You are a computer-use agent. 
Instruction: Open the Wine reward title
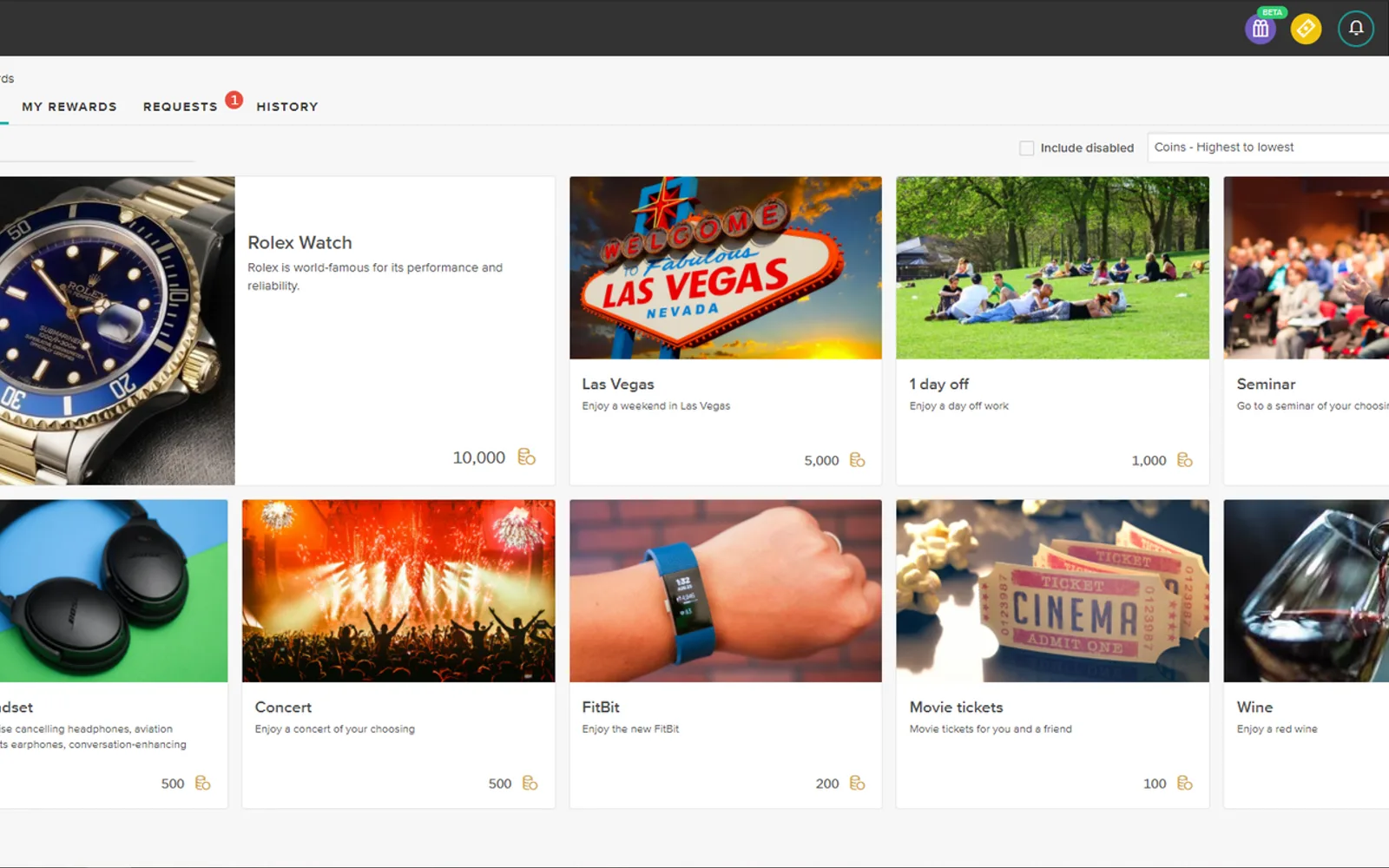pos(1254,707)
